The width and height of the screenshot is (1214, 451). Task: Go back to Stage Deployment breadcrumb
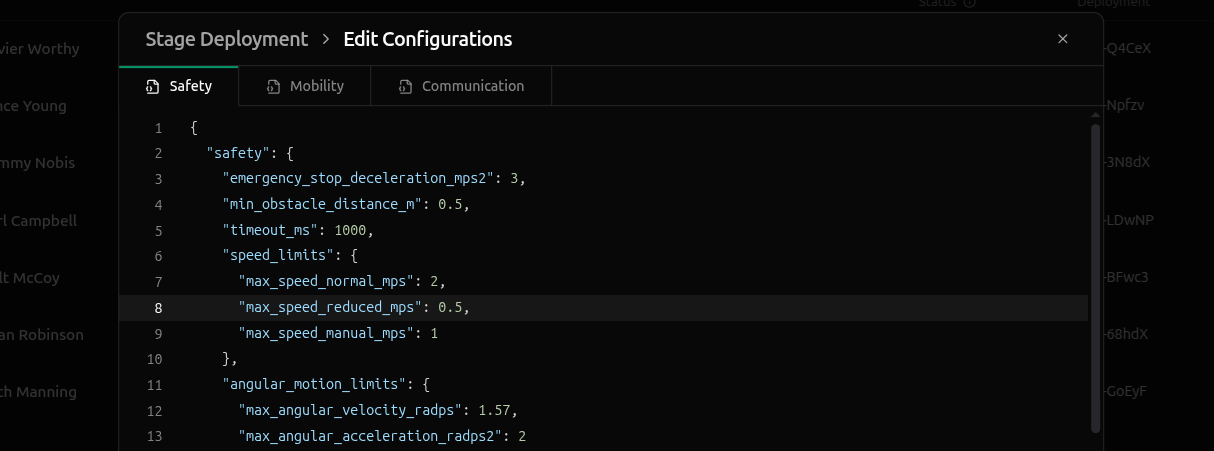coord(226,40)
